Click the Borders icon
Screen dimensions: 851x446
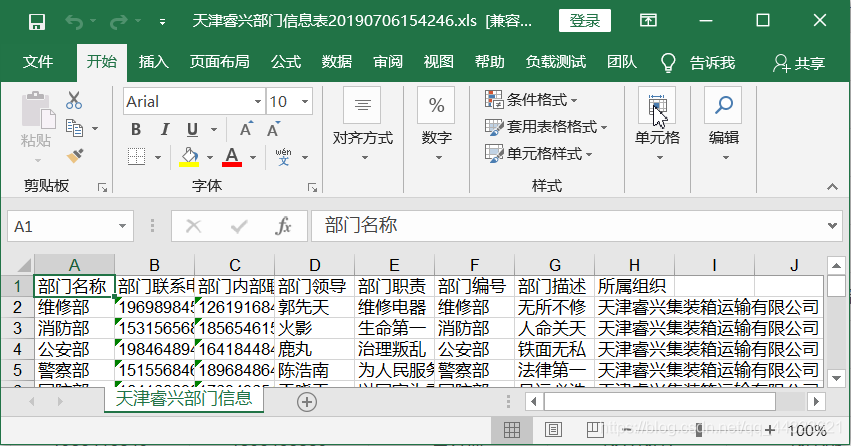pyautogui.click(x=136, y=157)
